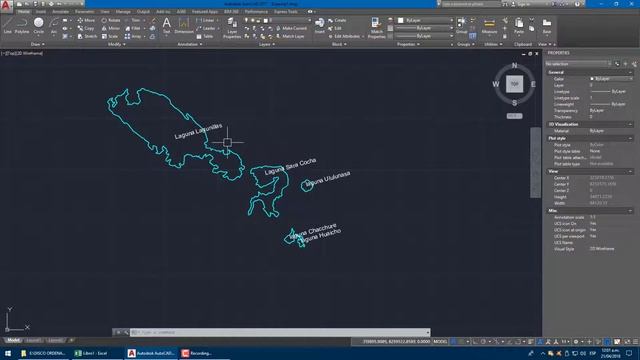Expand the Block panel
The height and width of the screenshot is (360, 640).
(x=339, y=44)
